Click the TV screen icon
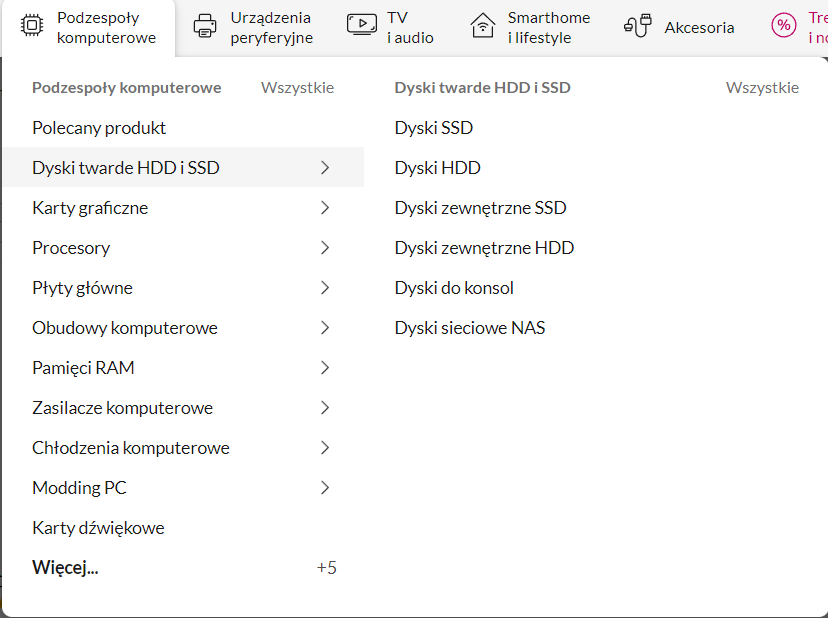This screenshot has height=618, width=828. (x=361, y=27)
